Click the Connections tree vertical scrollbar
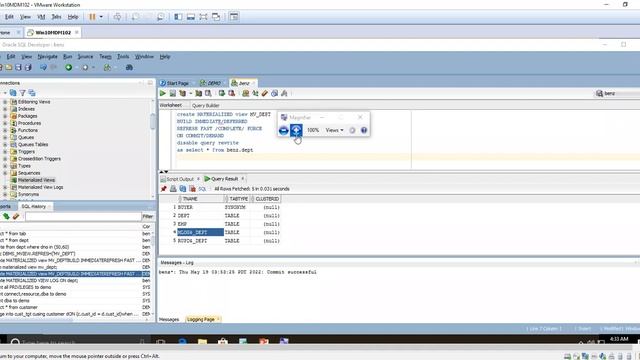This screenshot has height=360, width=640. click(x=153, y=122)
